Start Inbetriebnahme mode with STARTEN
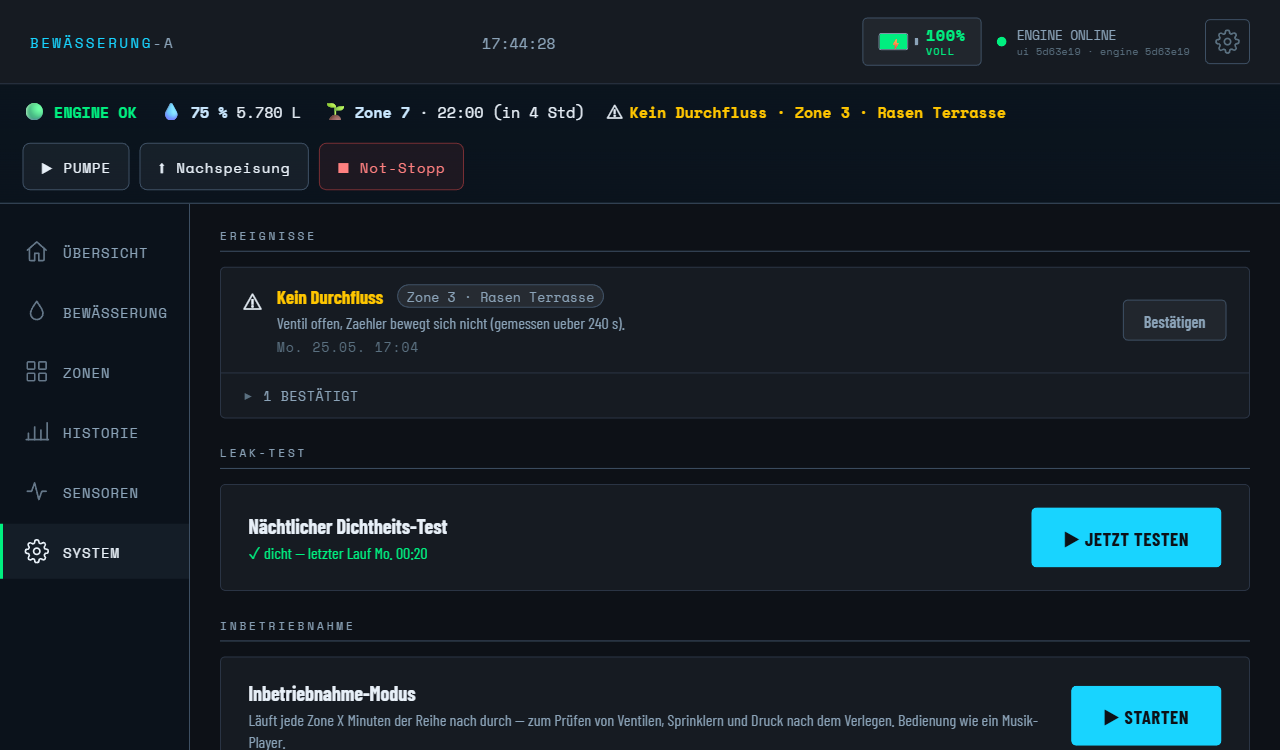This screenshot has width=1280, height=750. (1146, 716)
